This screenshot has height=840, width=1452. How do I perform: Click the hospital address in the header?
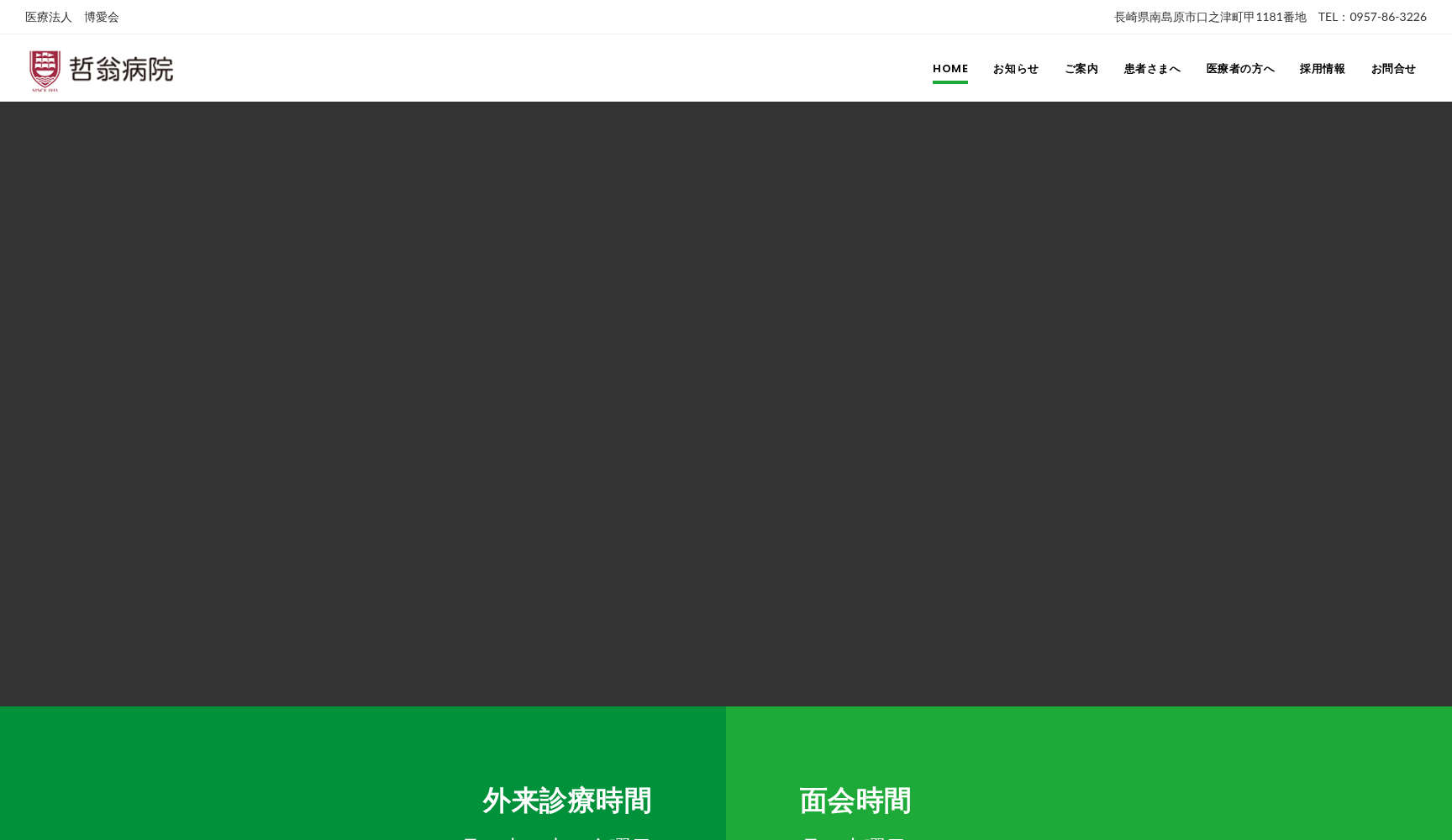[x=1210, y=16]
